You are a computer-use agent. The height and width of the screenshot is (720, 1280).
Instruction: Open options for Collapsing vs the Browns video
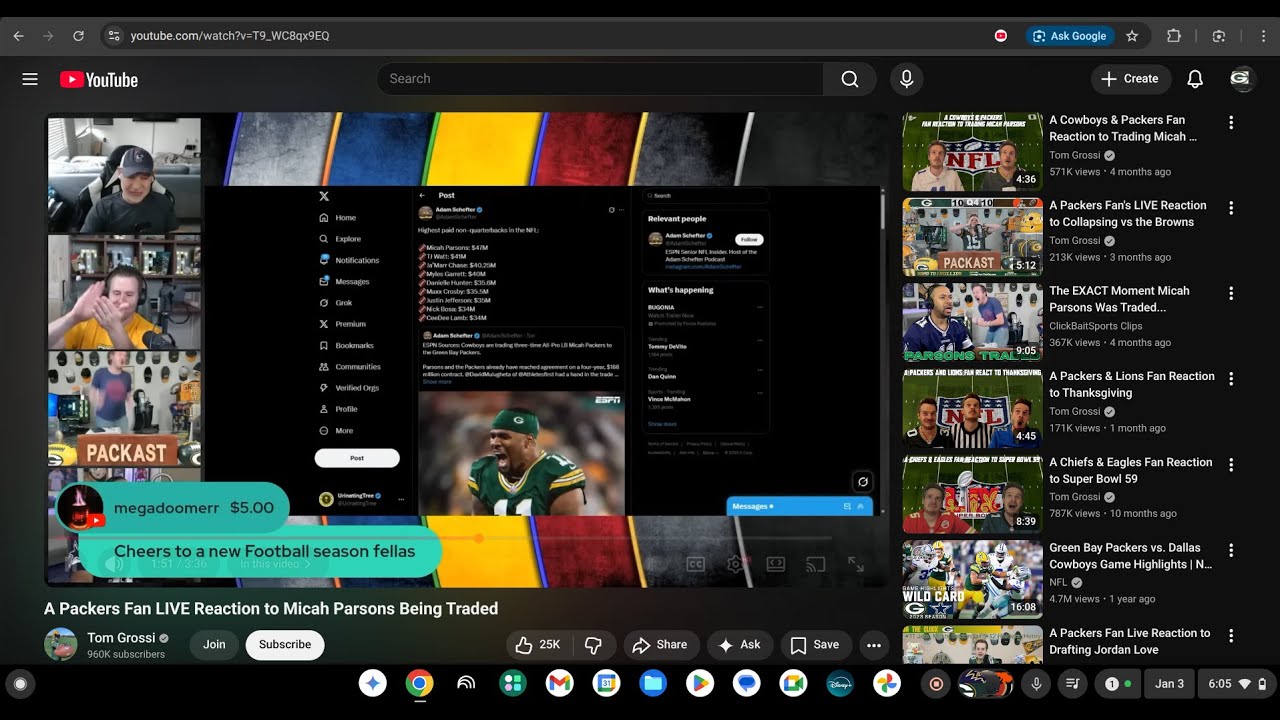click(x=1231, y=208)
